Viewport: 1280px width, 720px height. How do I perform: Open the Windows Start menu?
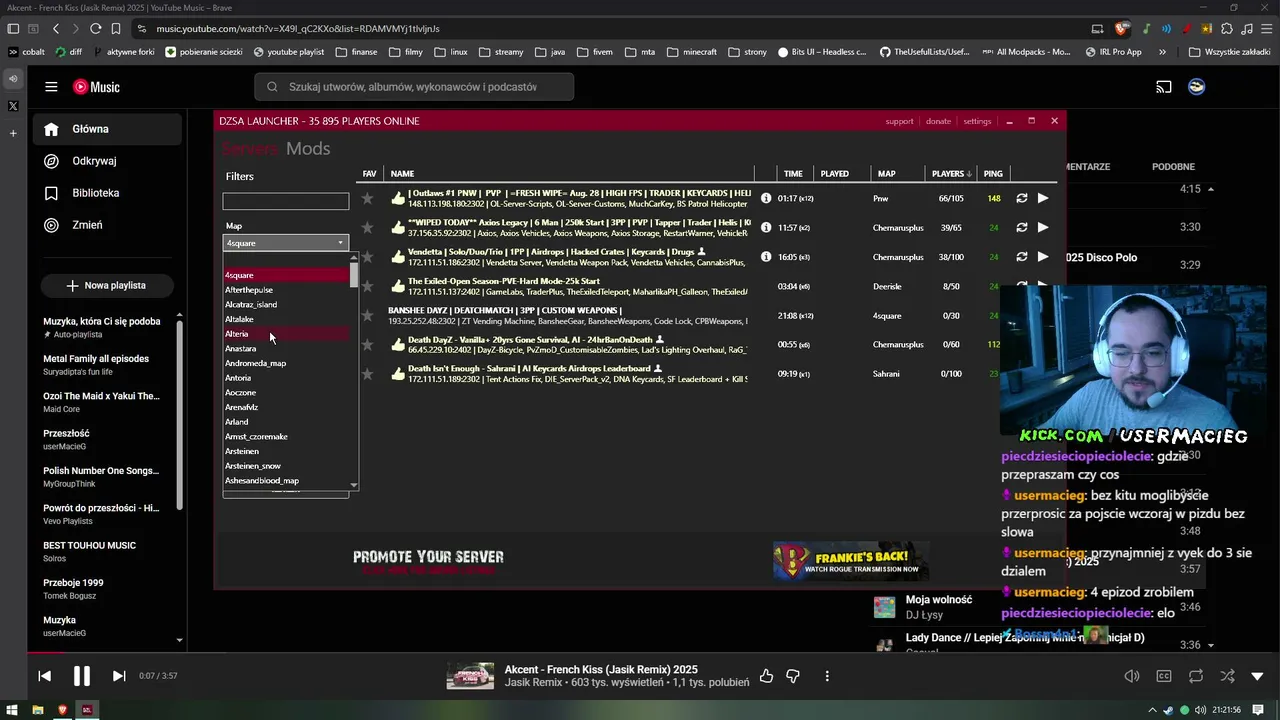coord(13,710)
